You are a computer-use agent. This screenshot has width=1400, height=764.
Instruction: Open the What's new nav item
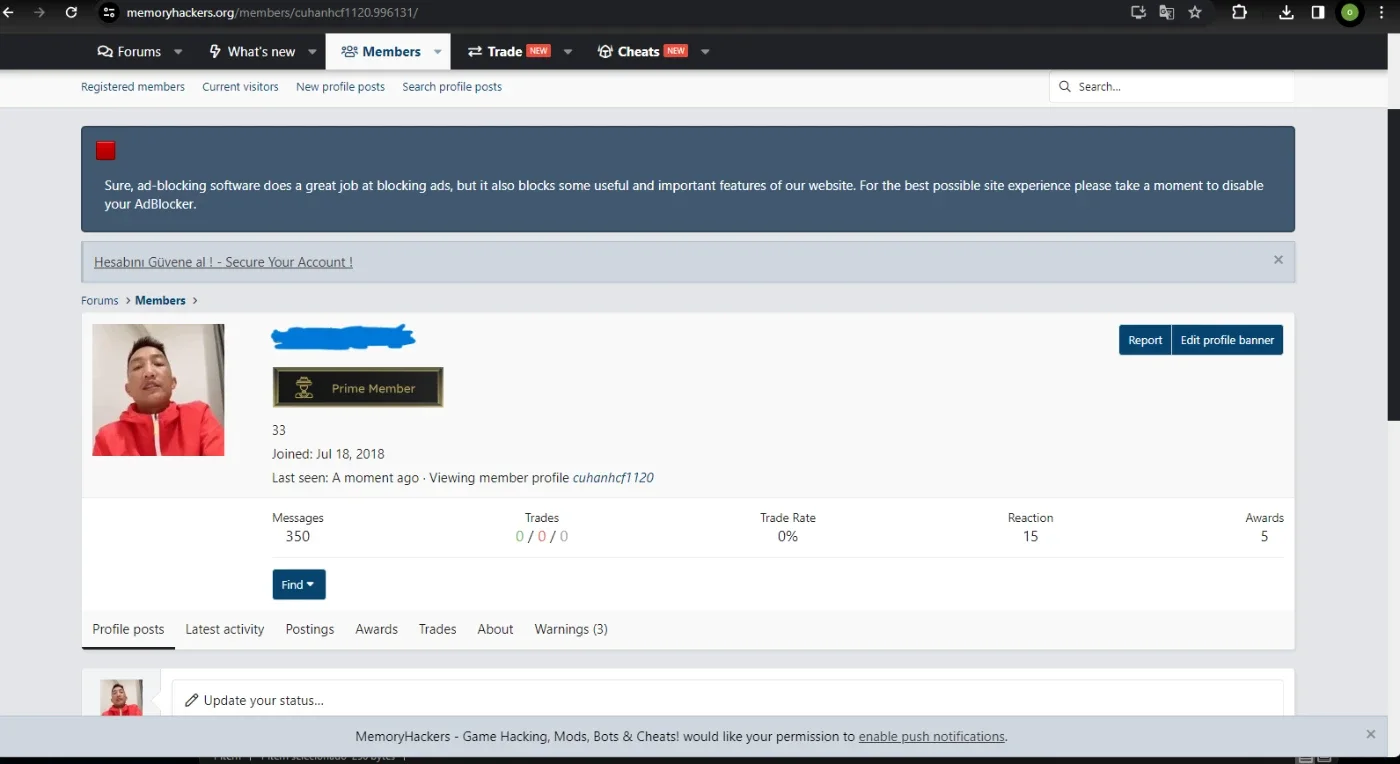point(252,52)
